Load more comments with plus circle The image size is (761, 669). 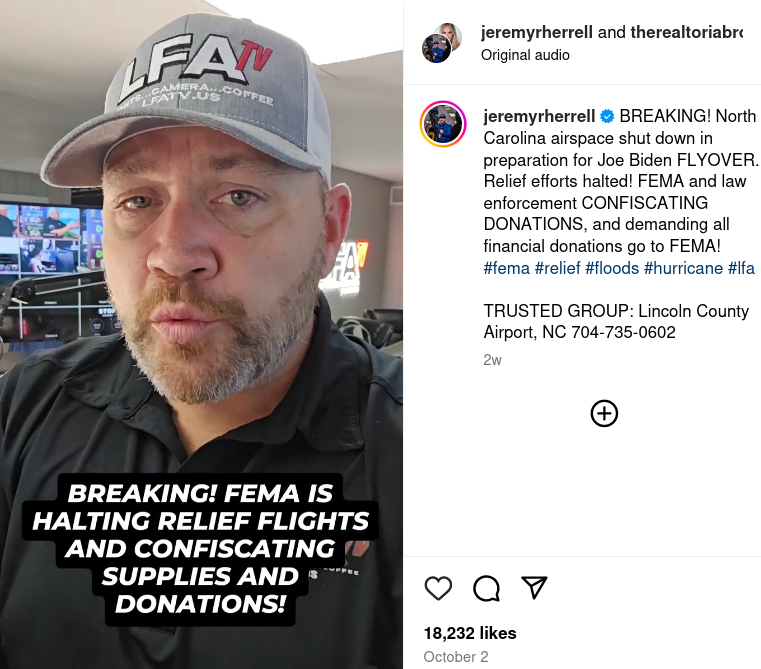pos(604,414)
